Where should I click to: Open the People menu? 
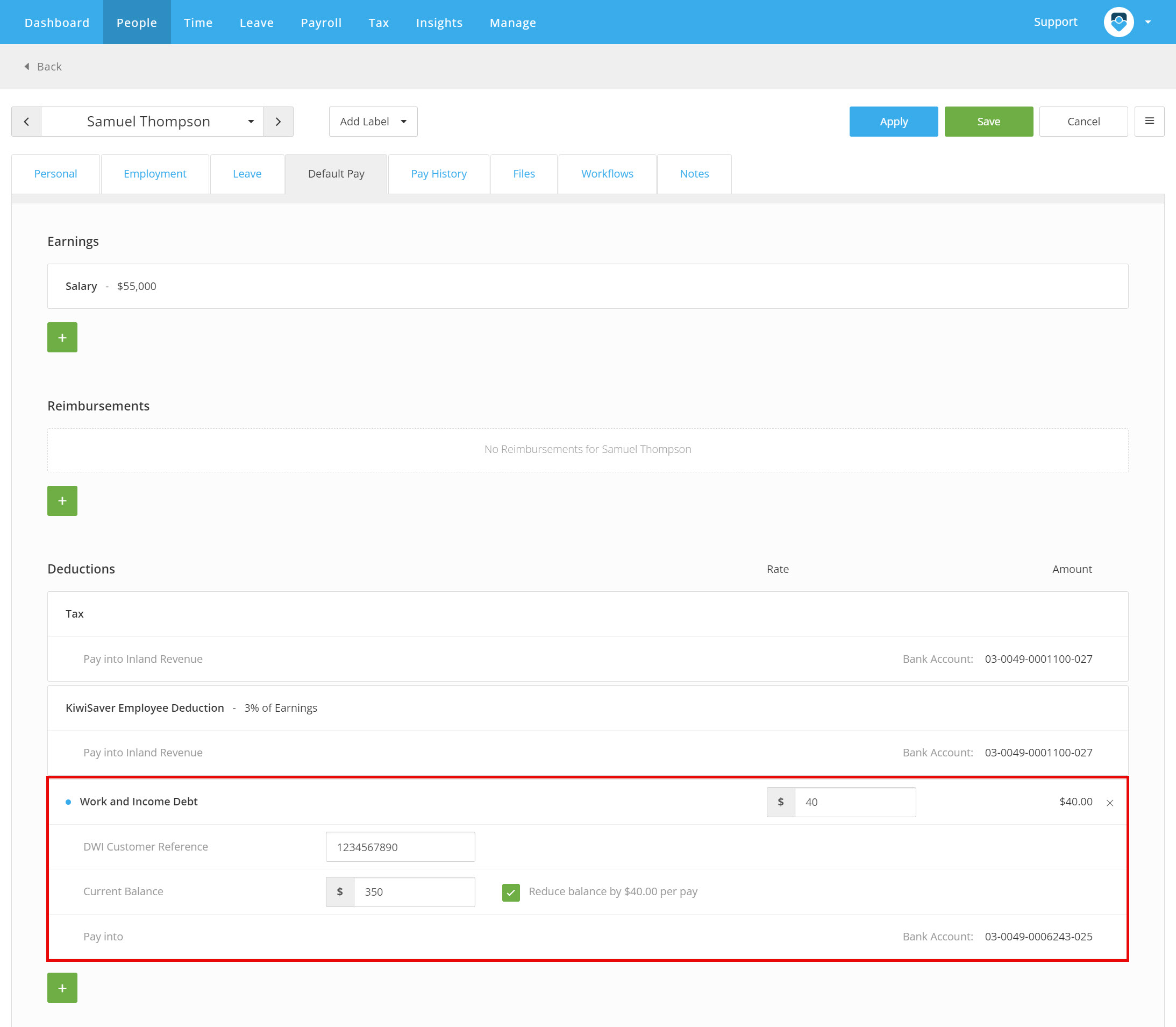tap(137, 23)
